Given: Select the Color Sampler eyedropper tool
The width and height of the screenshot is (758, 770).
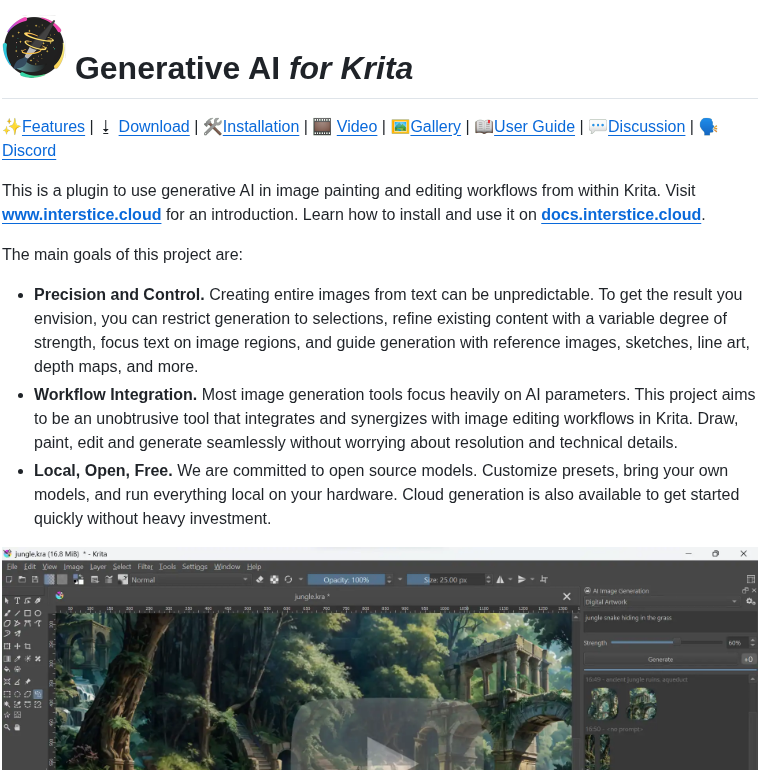Looking at the screenshot, I should tap(17, 659).
